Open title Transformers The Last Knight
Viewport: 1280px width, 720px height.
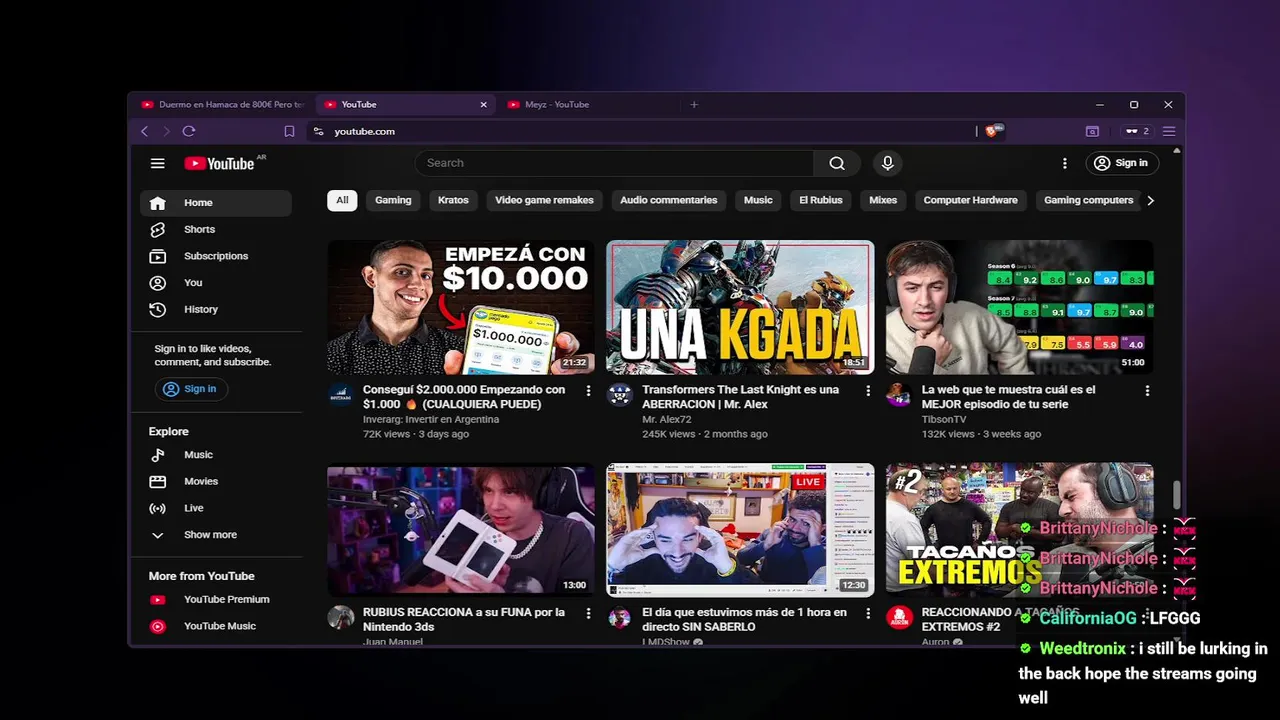740,397
